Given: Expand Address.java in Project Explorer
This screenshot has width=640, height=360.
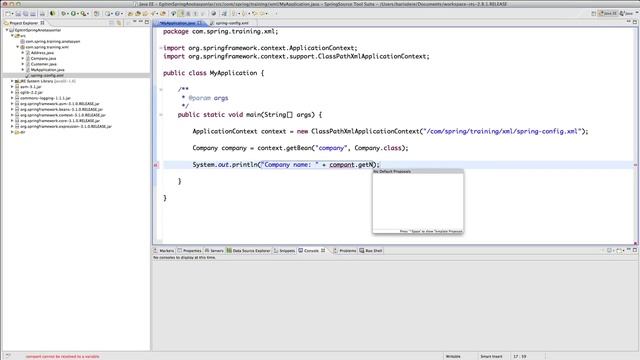Looking at the screenshot, I should 23,53.
